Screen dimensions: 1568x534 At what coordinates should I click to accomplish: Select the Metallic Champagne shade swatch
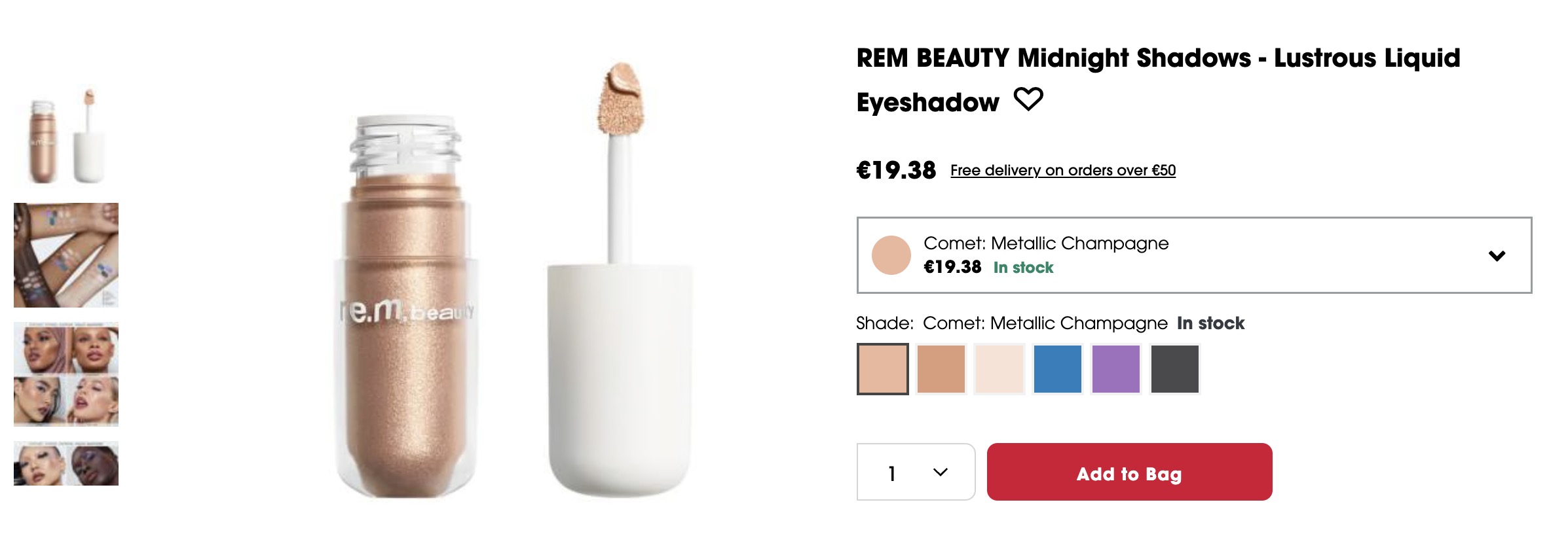(x=882, y=369)
